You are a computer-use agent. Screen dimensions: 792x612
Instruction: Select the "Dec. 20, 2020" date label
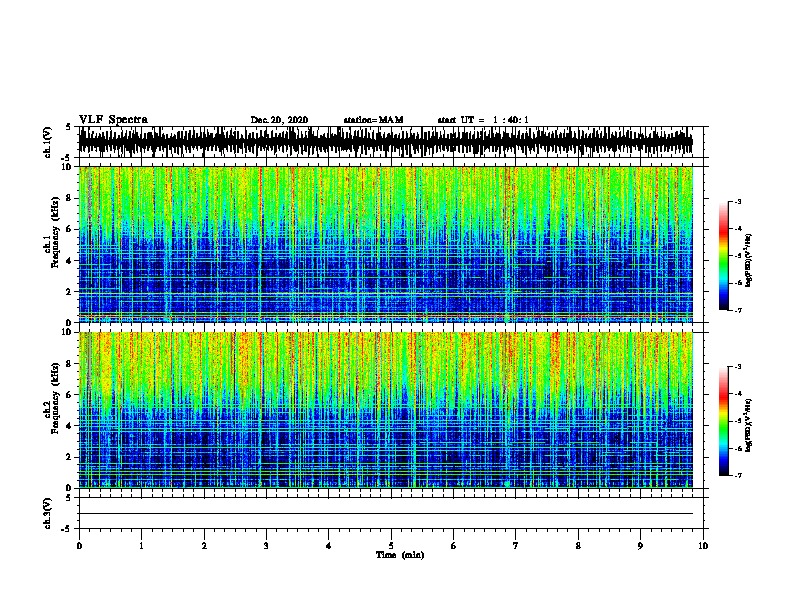tap(279, 120)
